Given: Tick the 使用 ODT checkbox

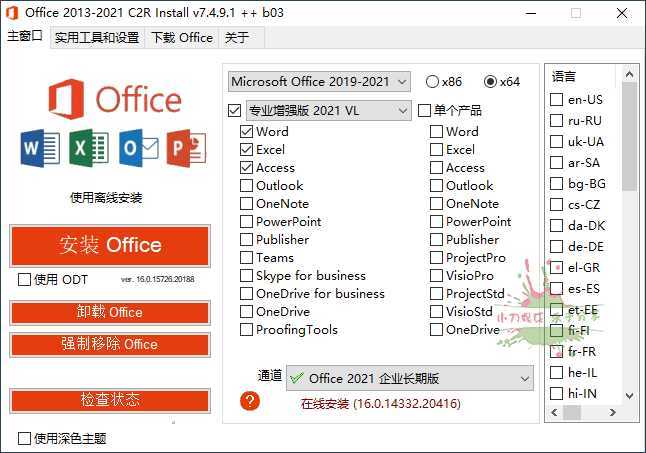Looking at the screenshot, I should pyautogui.click(x=25, y=280).
